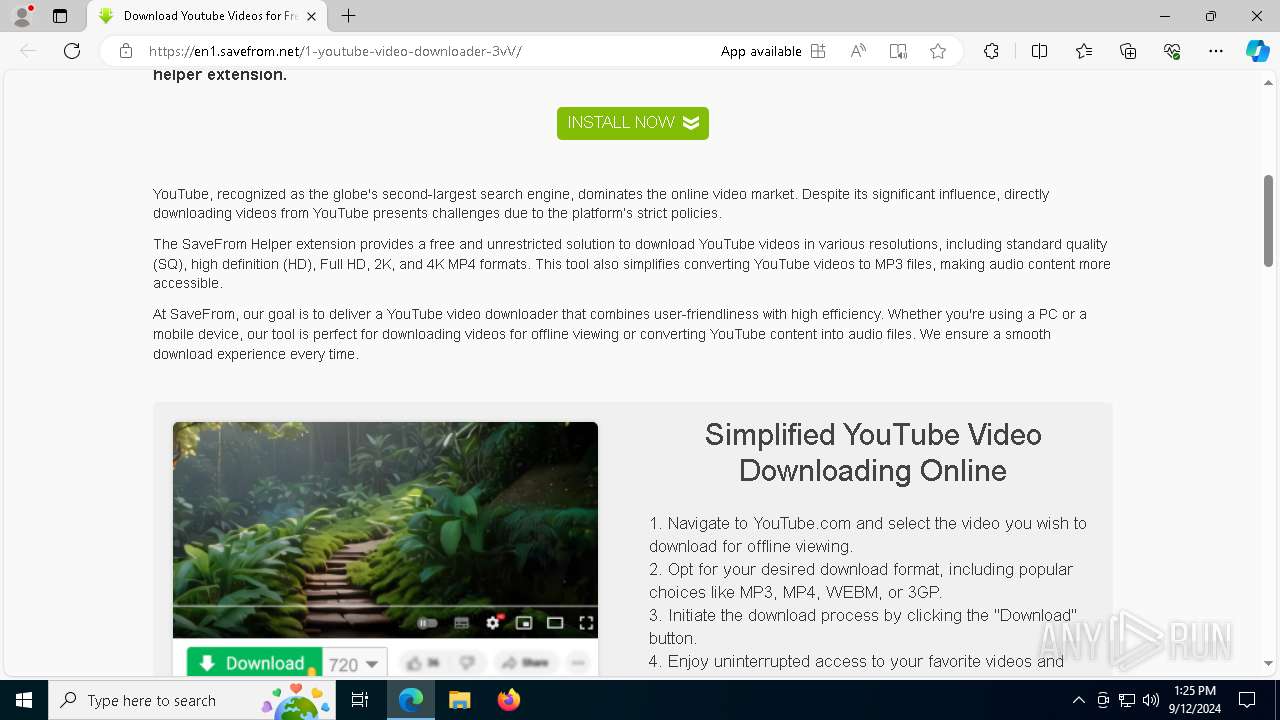This screenshot has width=1280, height=720.
Task: Click the volume speaker tray icon
Action: (x=1151, y=700)
